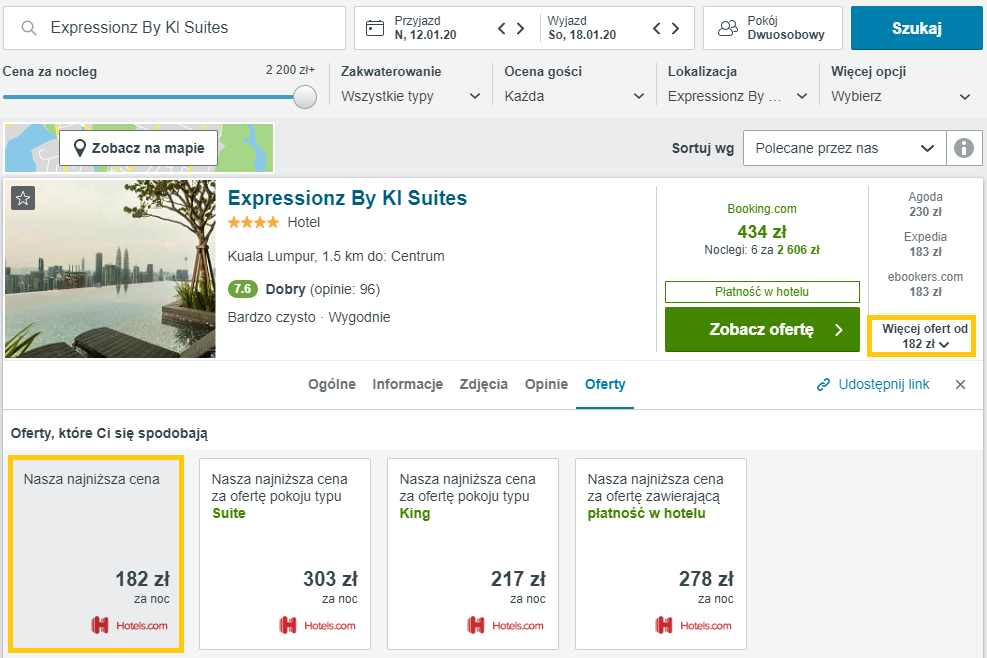
Task: Favorite the hotel with star icon
Action: [x=23, y=198]
